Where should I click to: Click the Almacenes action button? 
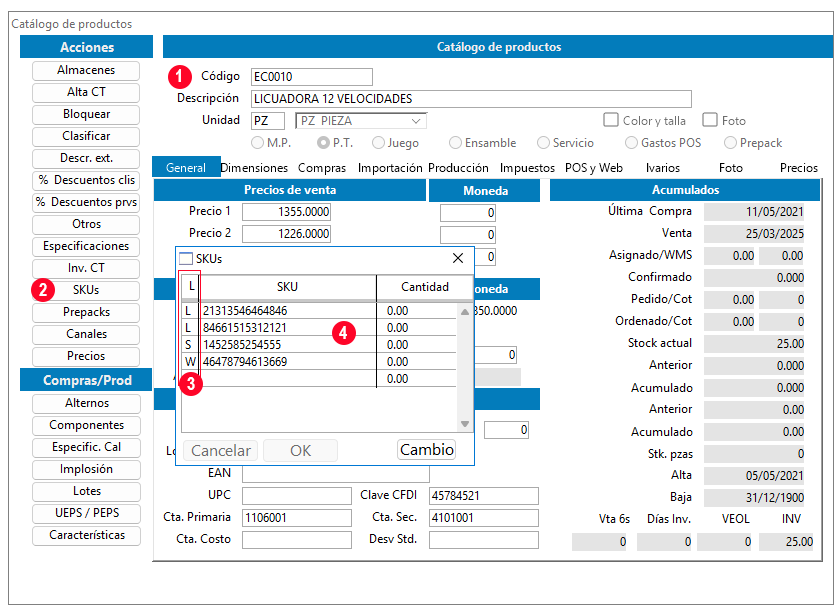(86, 70)
